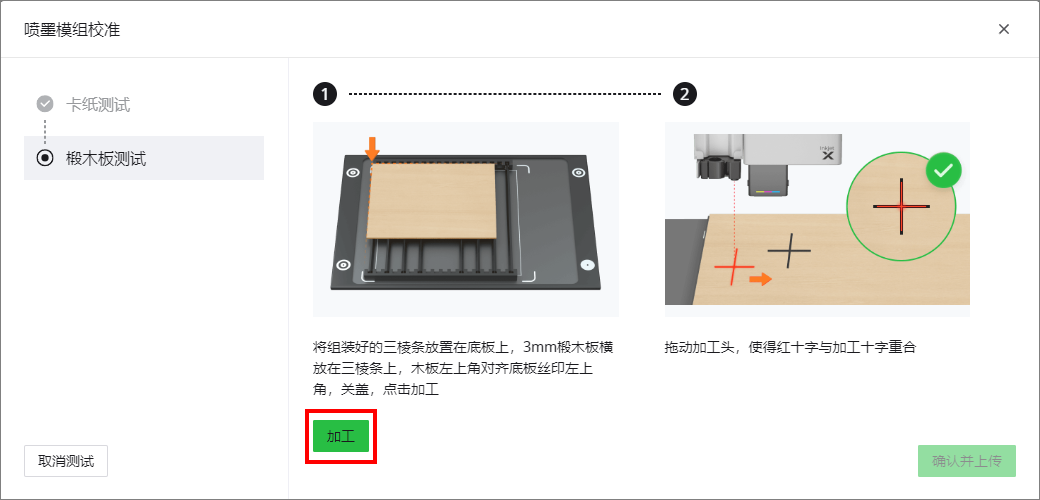Image resolution: width=1040 pixels, height=500 pixels.
Task: Click the grey checkmark icon beside 卡纸测试
Action: [x=45, y=104]
